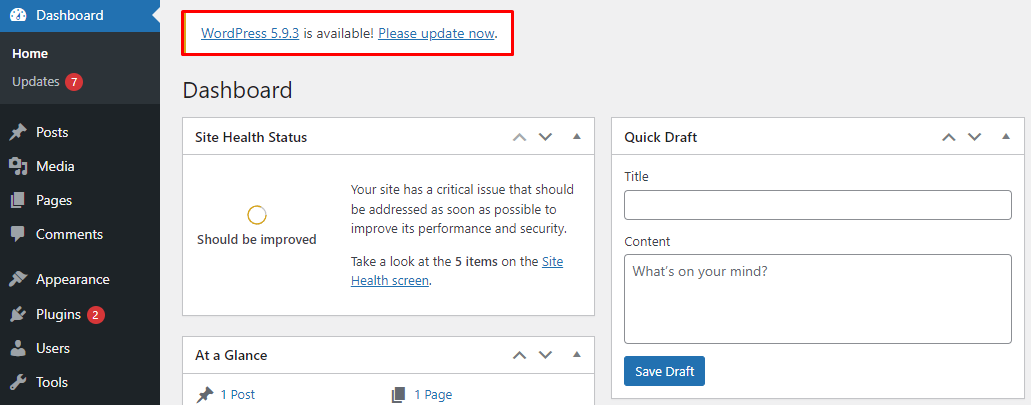Collapse the Quick Draft panel

[1006, 137]
